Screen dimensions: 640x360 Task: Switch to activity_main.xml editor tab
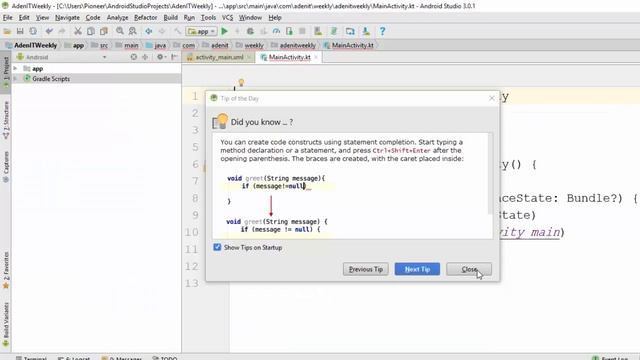pos(219,58)
